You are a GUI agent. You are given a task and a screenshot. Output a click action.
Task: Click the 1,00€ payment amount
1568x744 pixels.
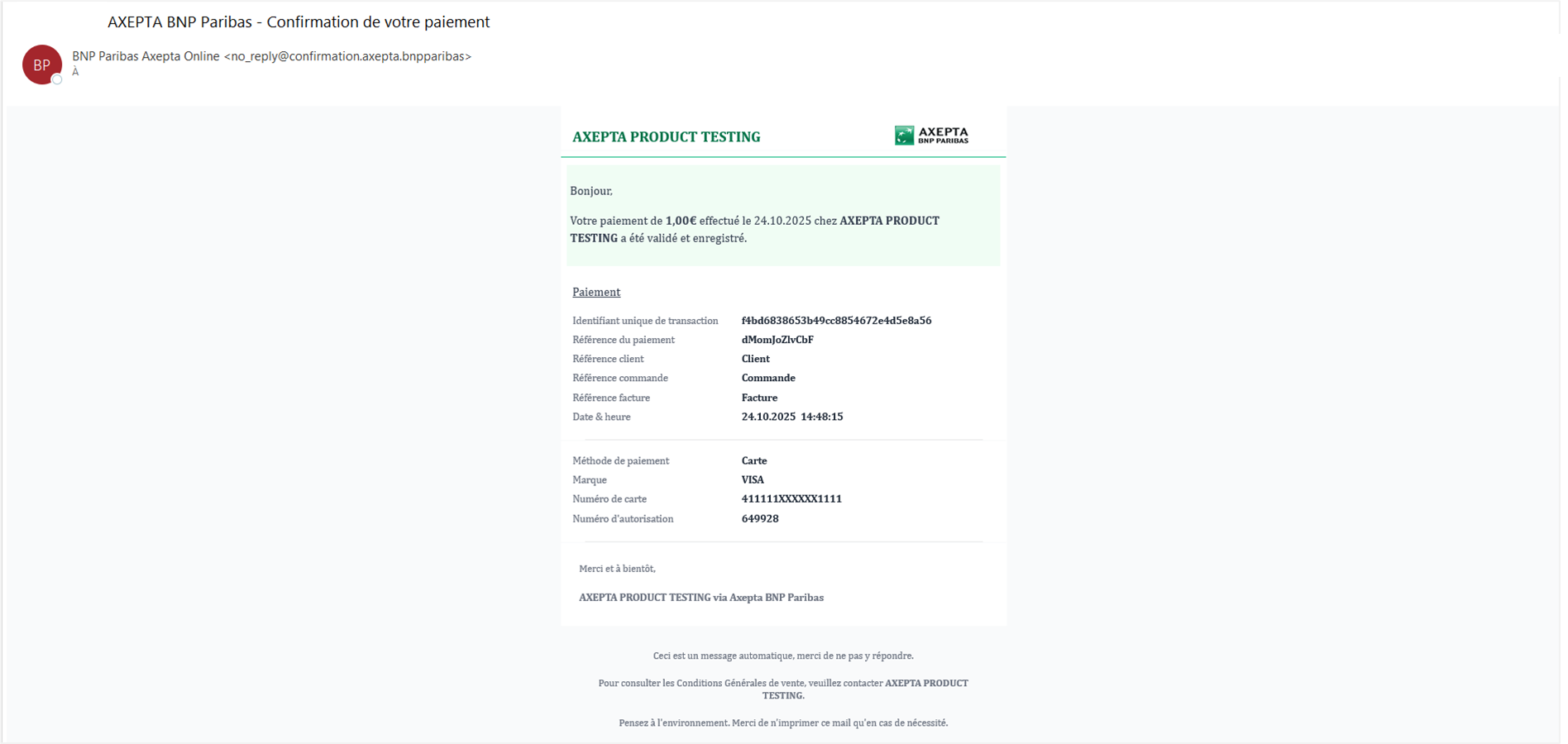681,221
